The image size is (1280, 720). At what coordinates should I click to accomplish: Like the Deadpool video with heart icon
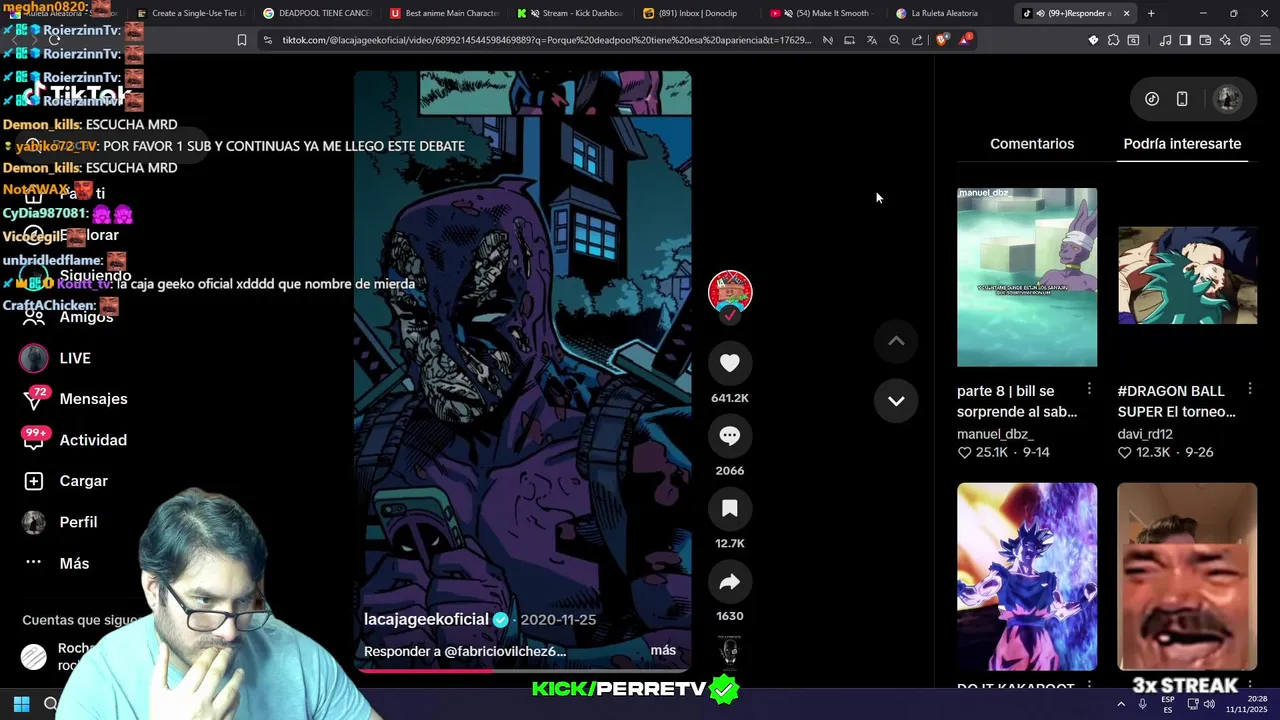[x=730, y=363]
